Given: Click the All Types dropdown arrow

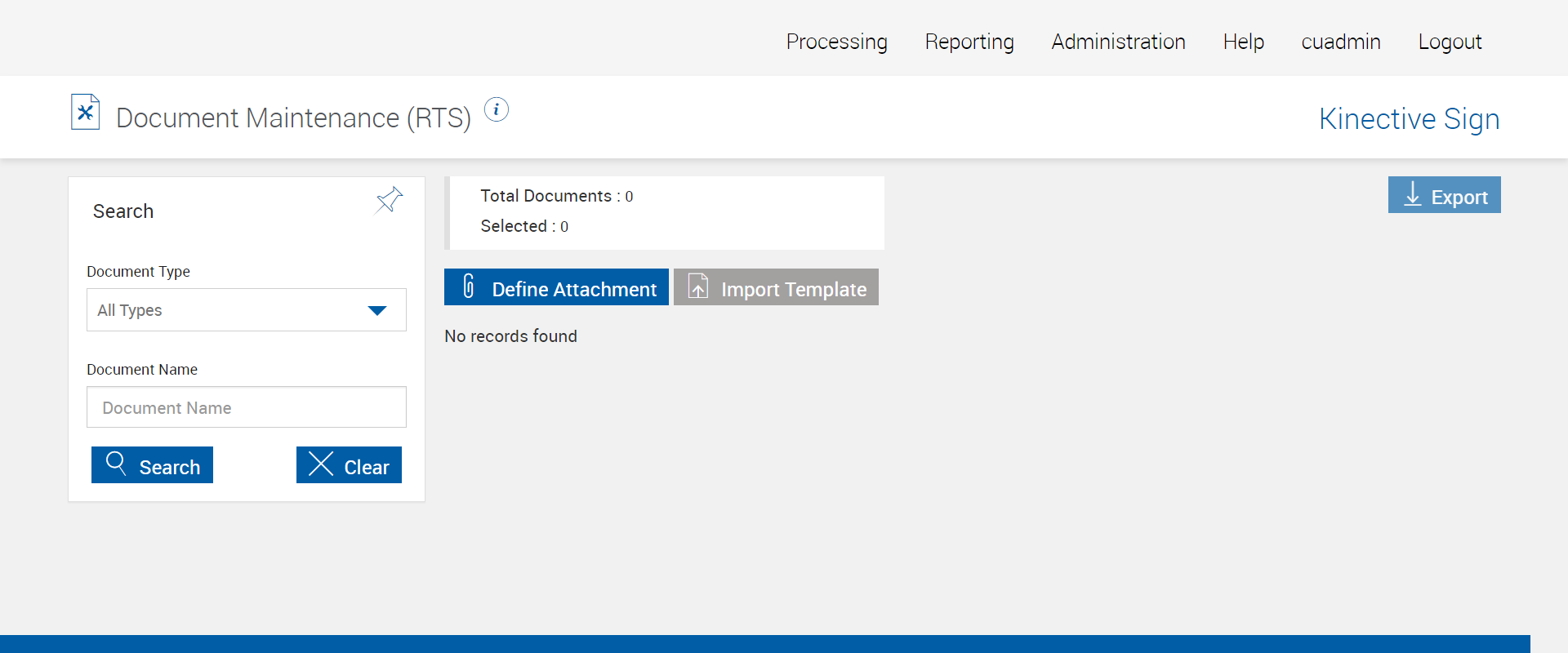Looking at the screenshot, I should tap(376, 310).
